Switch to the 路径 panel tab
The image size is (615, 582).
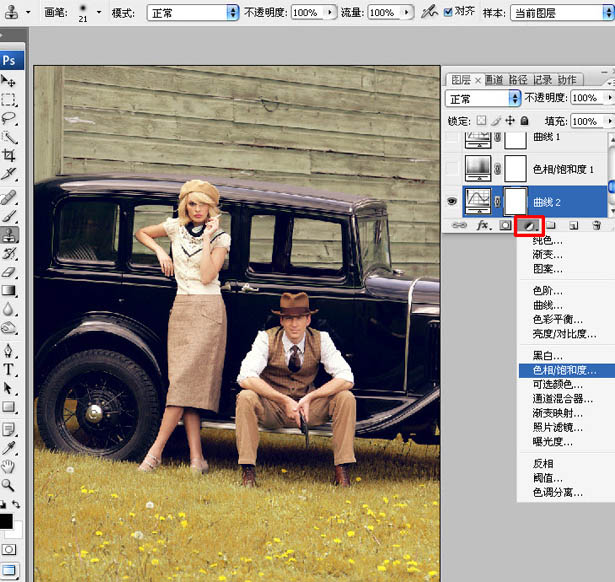click(x=518, y=80)
